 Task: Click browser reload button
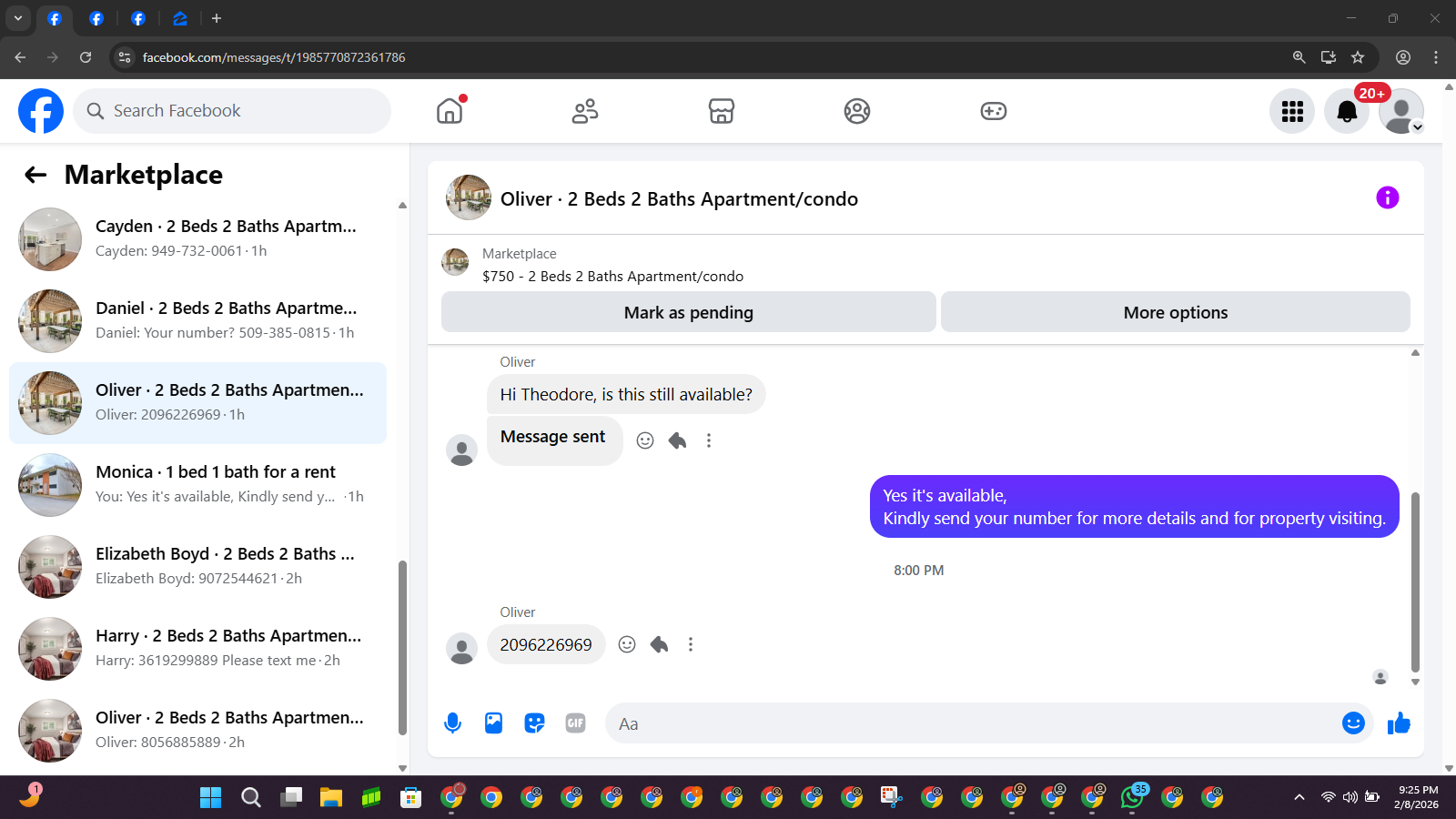(x=86, y=57)
